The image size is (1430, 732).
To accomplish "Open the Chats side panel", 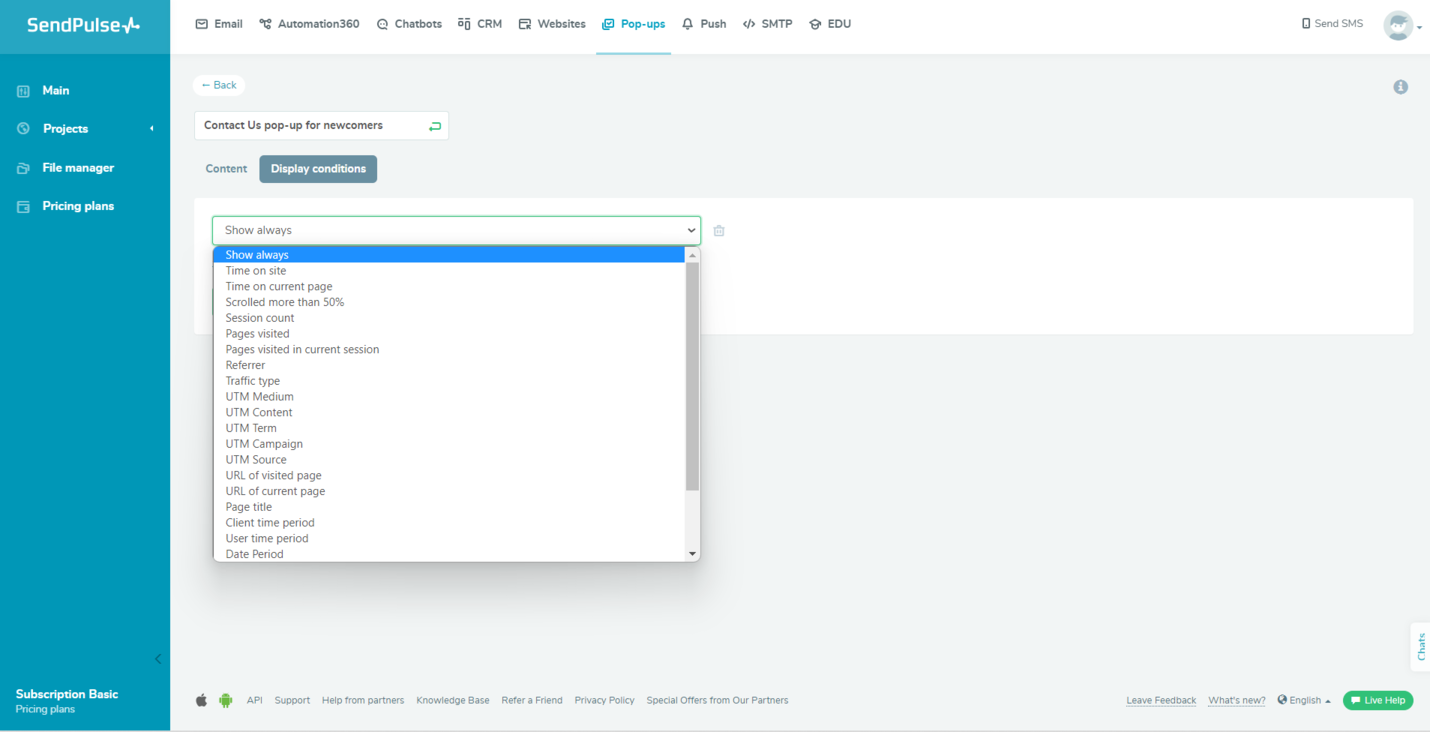I will tap(1420, 647).
